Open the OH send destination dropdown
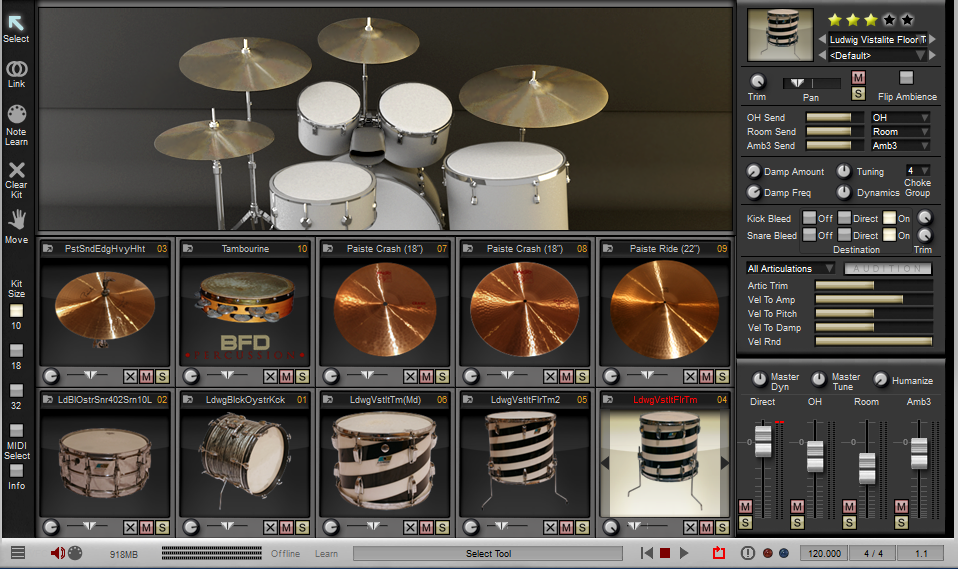 901,117
